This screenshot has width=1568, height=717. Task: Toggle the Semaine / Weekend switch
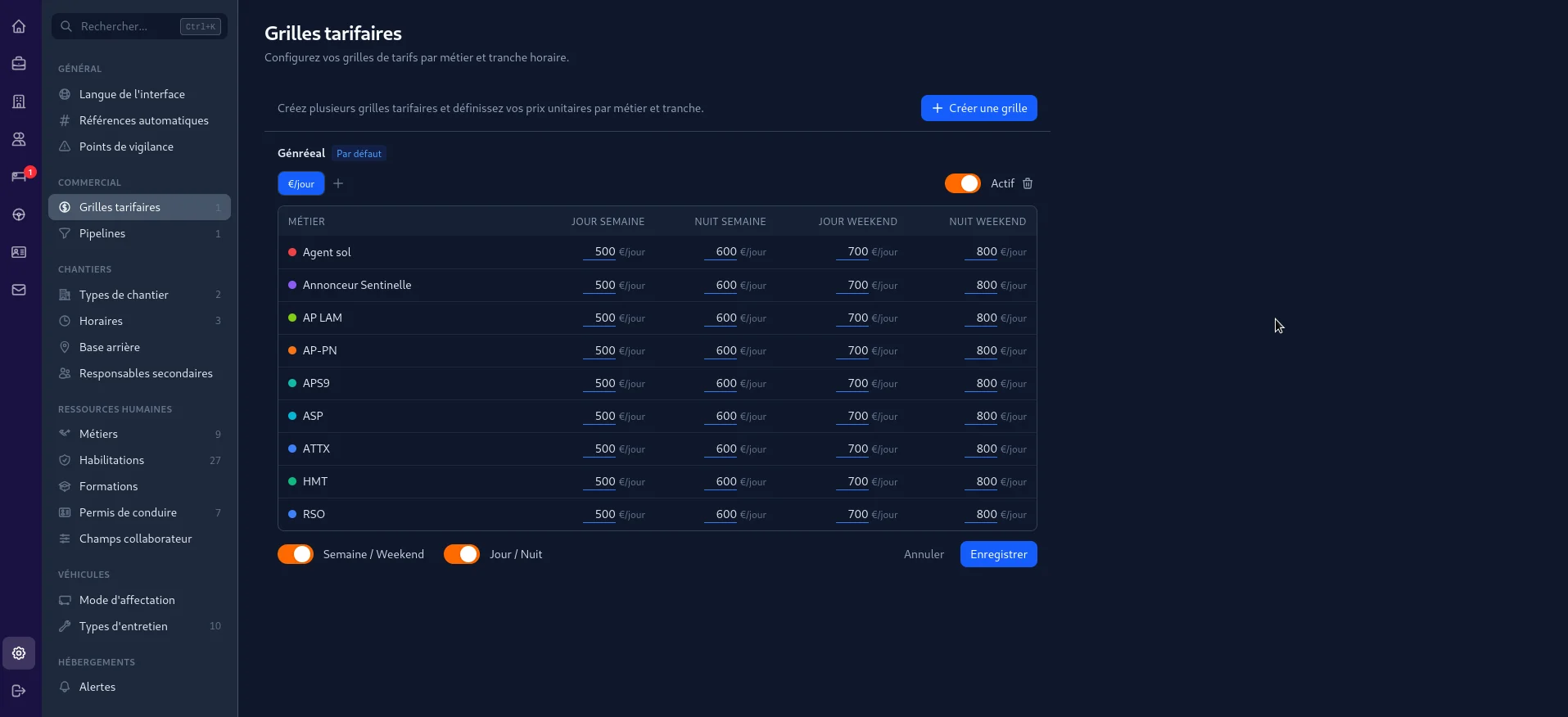(x=296, y=554)
